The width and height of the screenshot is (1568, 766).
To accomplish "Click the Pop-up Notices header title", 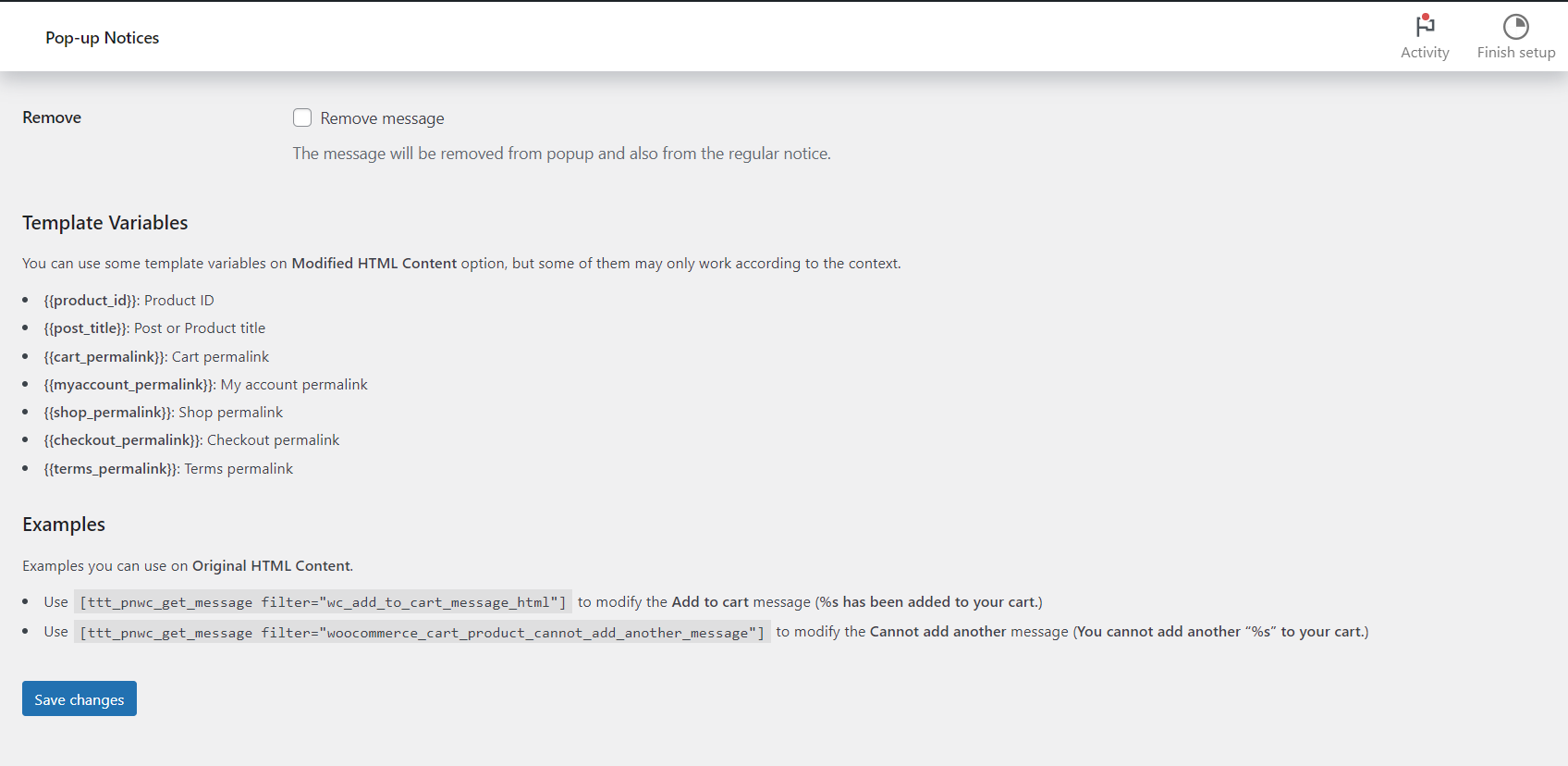I will point(102,37).
